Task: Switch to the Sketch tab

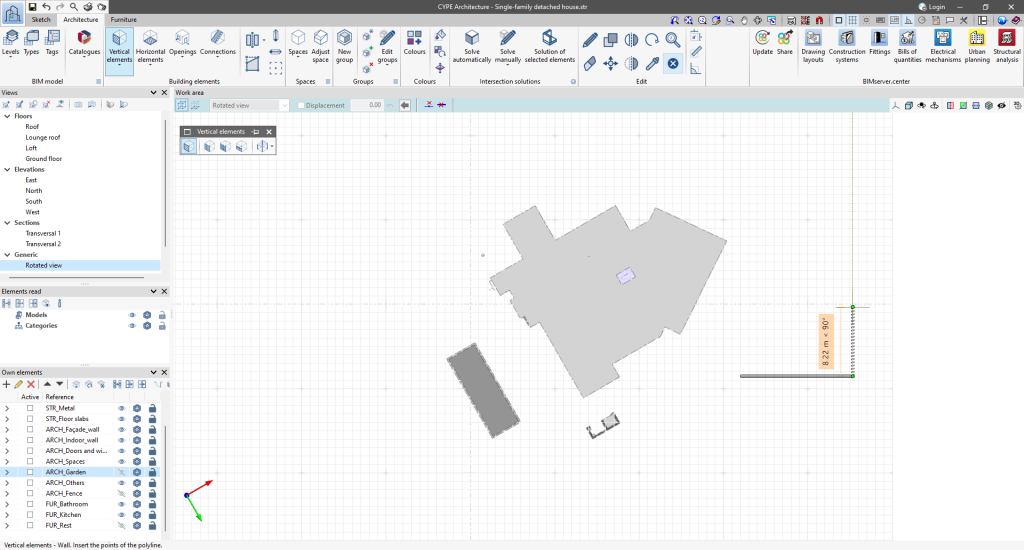Action: coord(41,19)
